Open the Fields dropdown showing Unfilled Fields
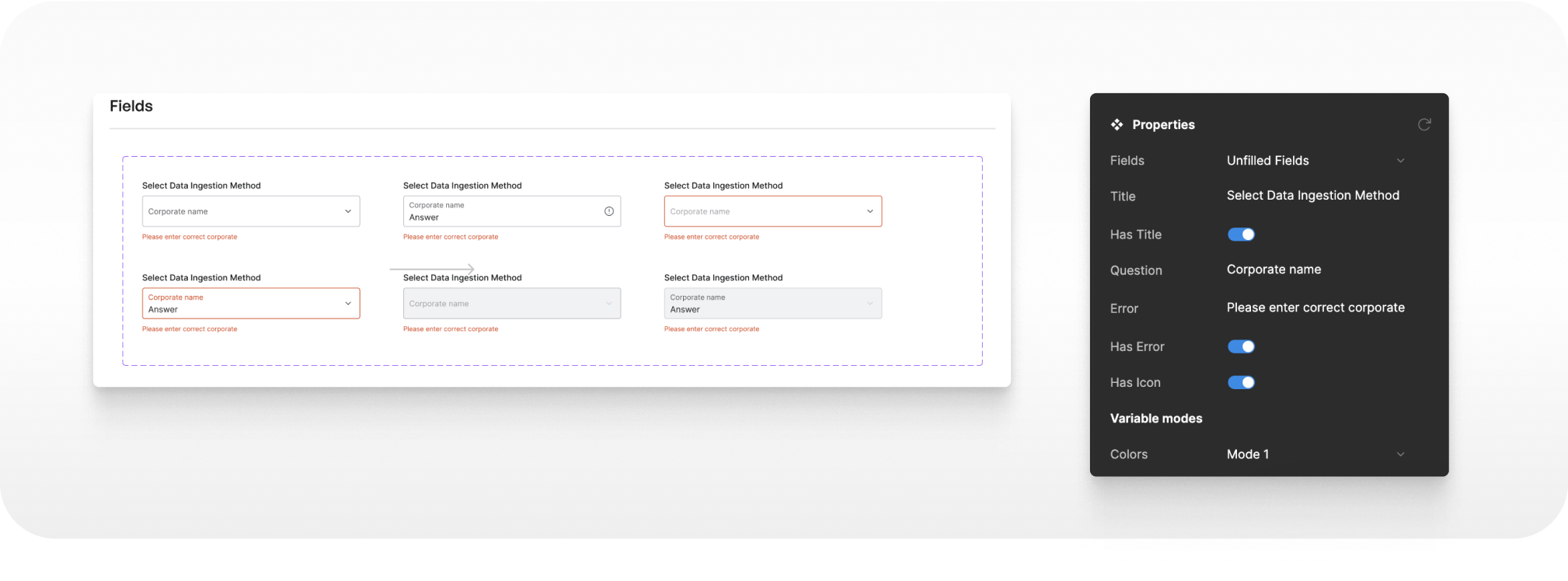 coord(1315,161)
